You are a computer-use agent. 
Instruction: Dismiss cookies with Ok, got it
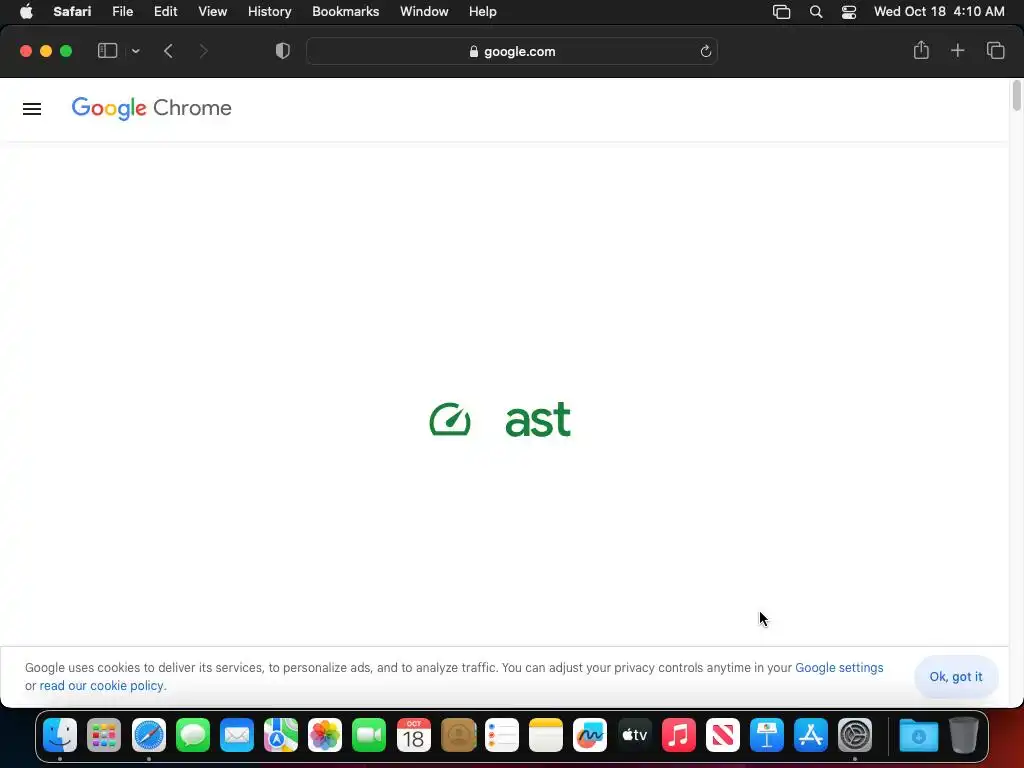click(x=956, y=677)
